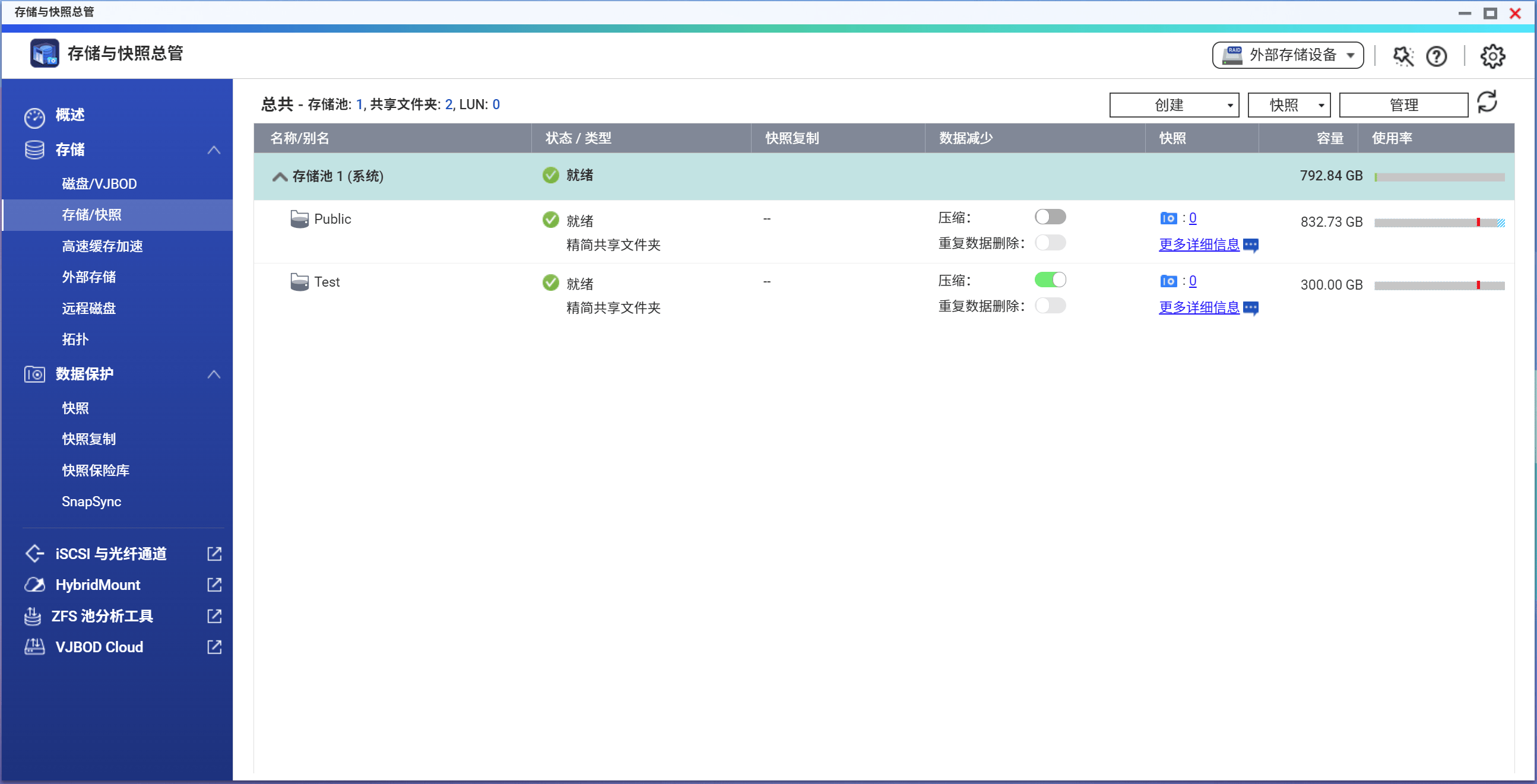Open iSCSI 与光纤通道 external link icon

click(214, 554)
